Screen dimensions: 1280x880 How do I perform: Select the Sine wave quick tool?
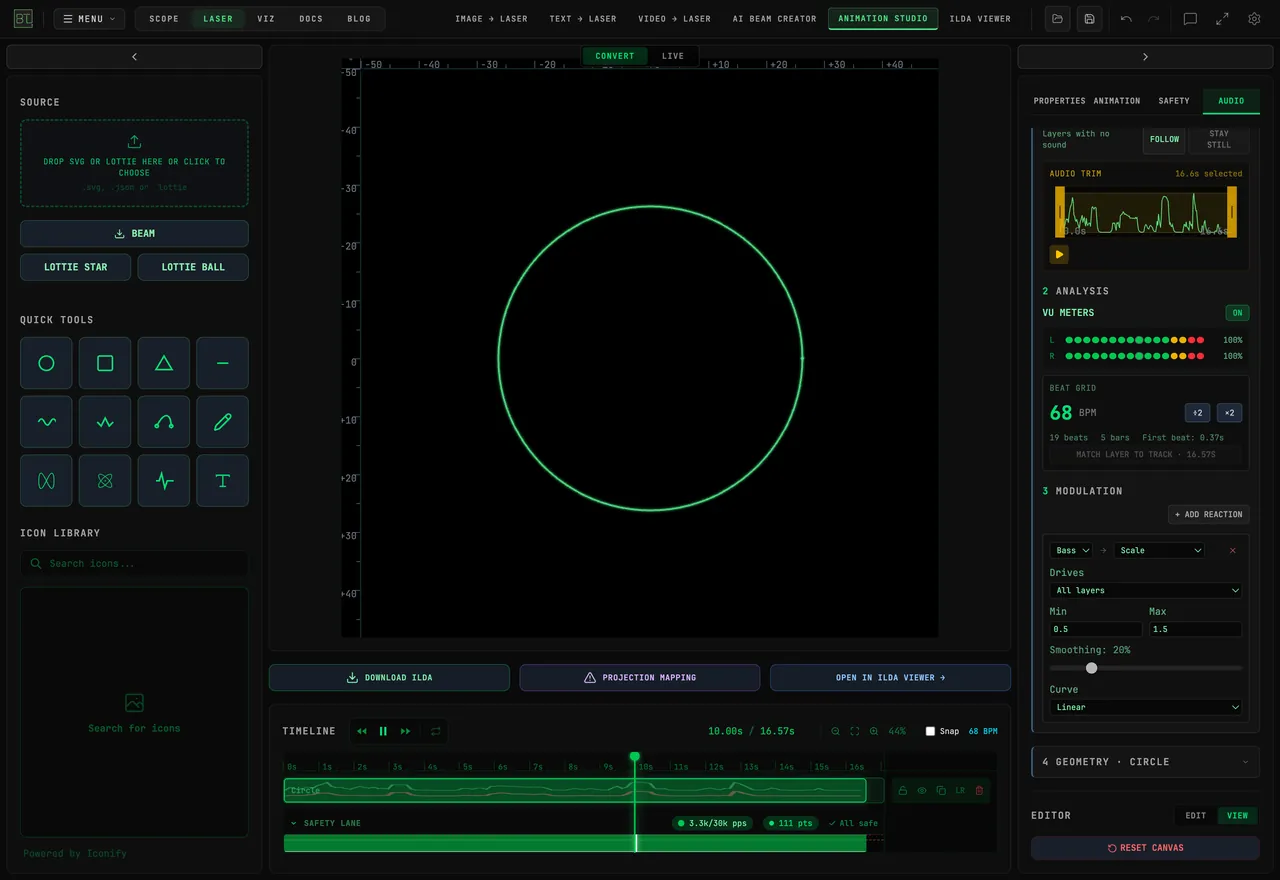(x=46, y=422)
